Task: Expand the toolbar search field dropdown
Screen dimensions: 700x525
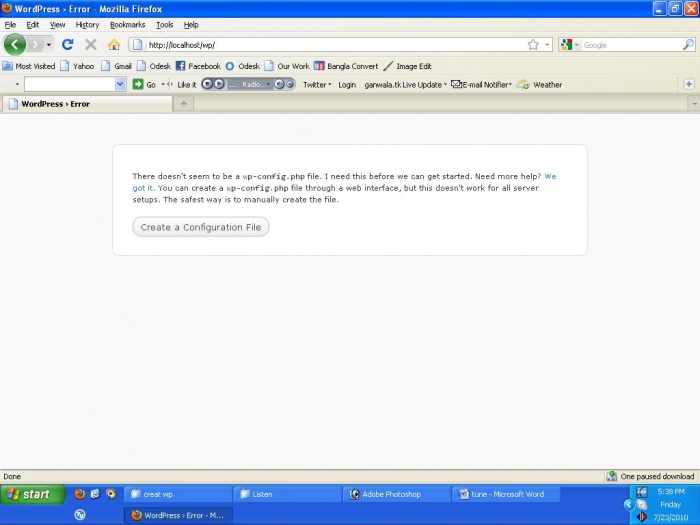Action: coord(120,84)
